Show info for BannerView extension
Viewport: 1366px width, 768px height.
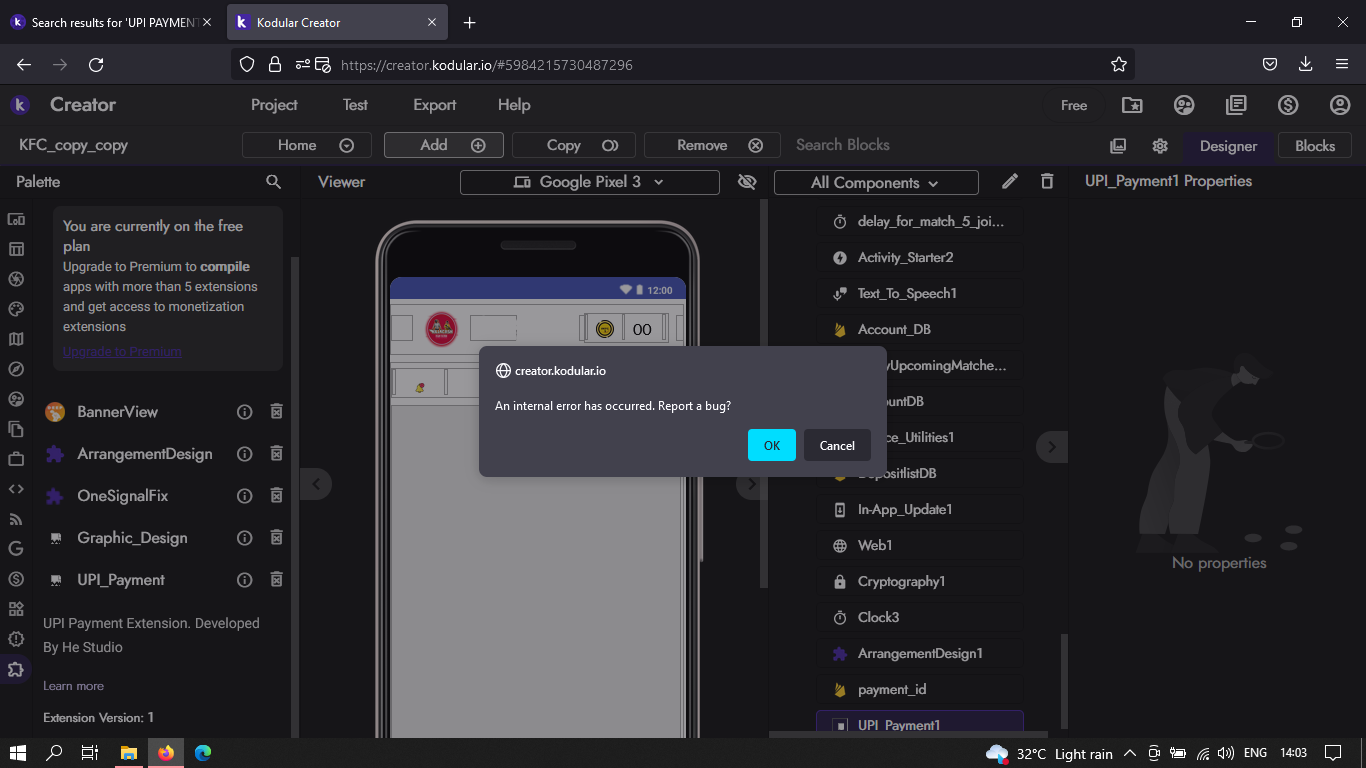tap(244, 412)
